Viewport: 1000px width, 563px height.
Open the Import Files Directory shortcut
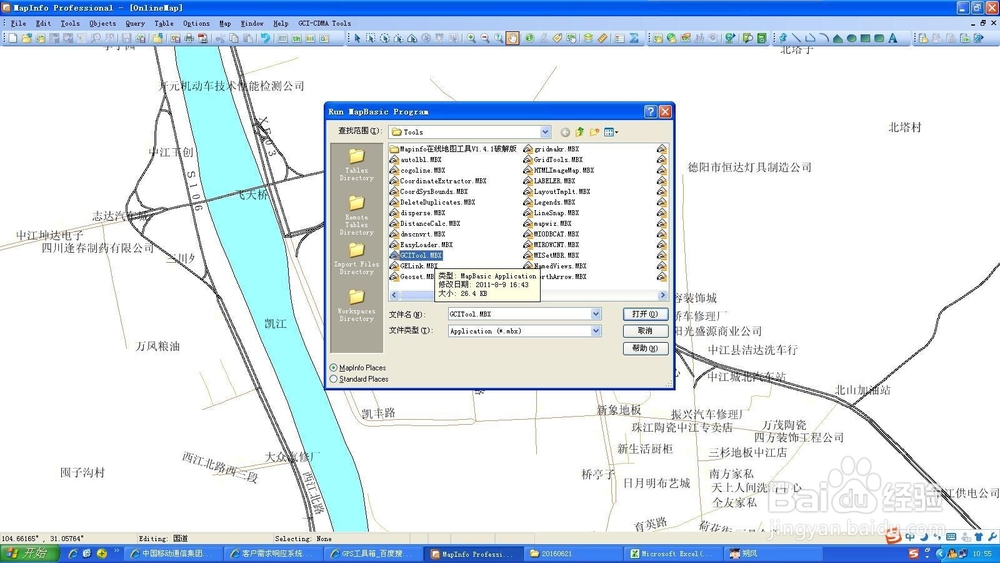pos(357,258)
